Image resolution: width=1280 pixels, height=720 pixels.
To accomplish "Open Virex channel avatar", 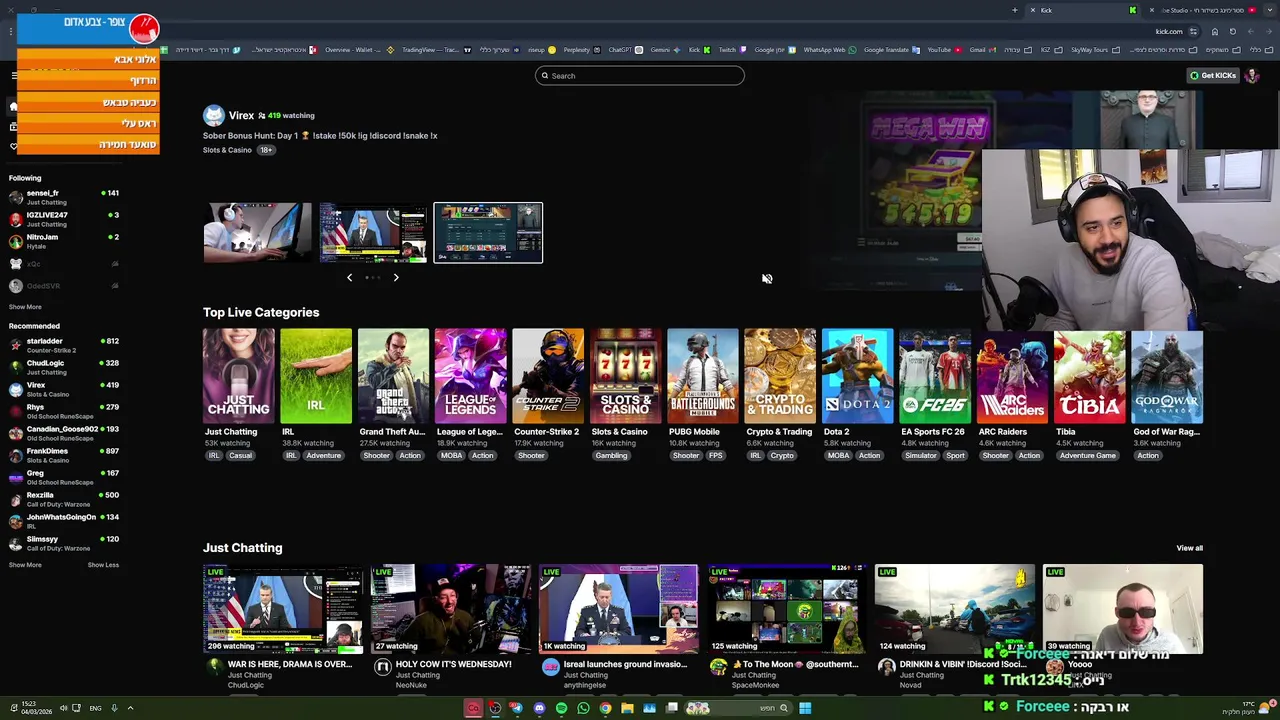I will (x=213, y=115).
